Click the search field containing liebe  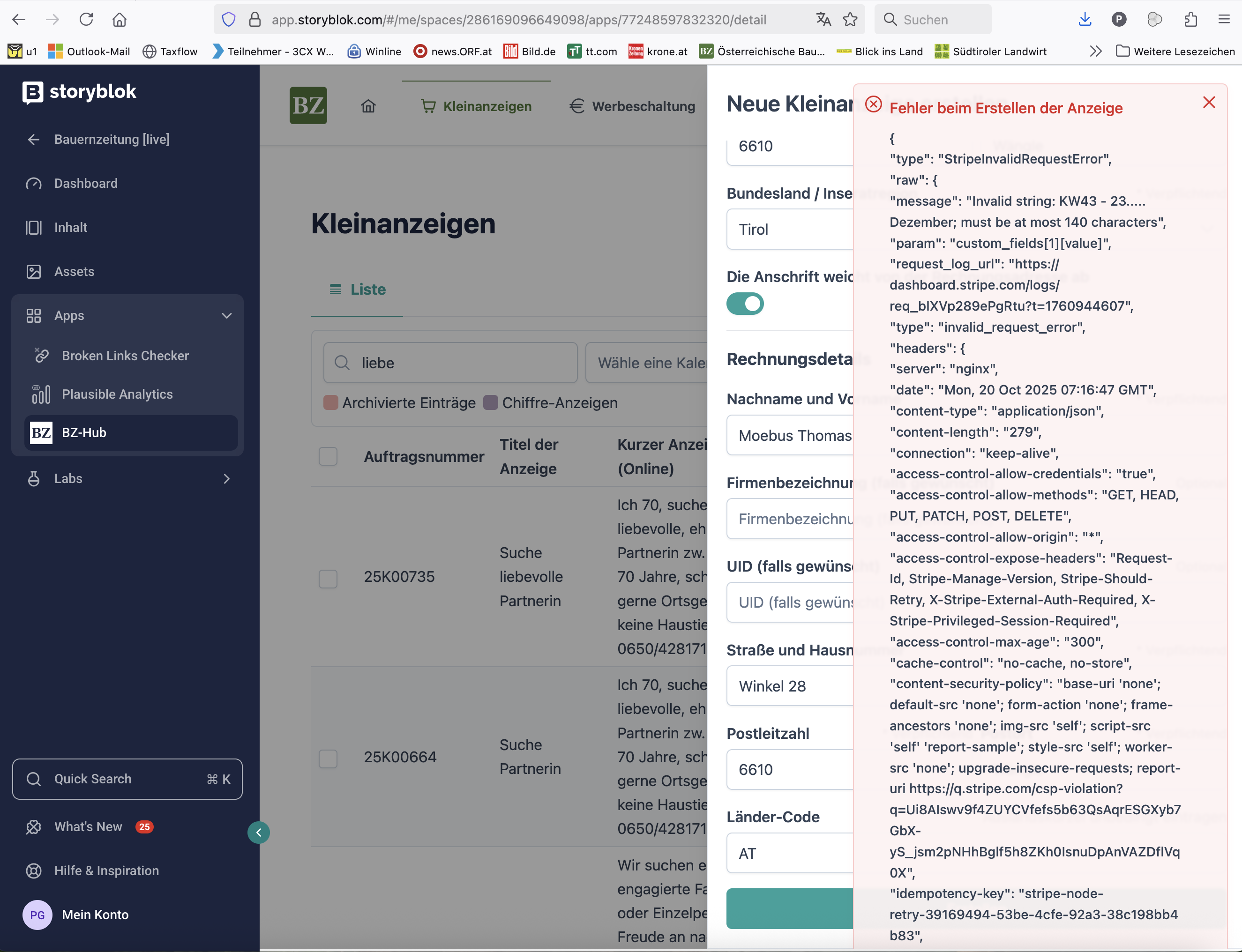(450, 363)
